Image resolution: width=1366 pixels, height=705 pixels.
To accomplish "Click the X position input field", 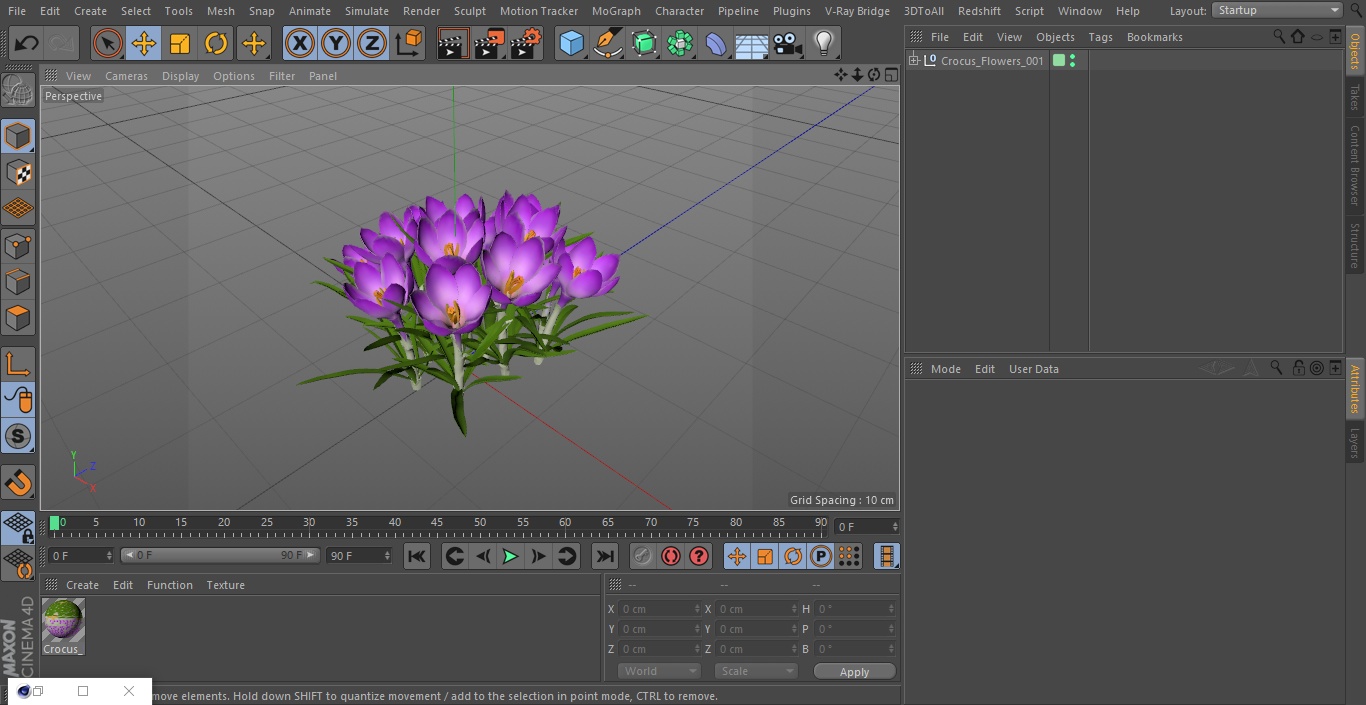I will pos(661,609).
